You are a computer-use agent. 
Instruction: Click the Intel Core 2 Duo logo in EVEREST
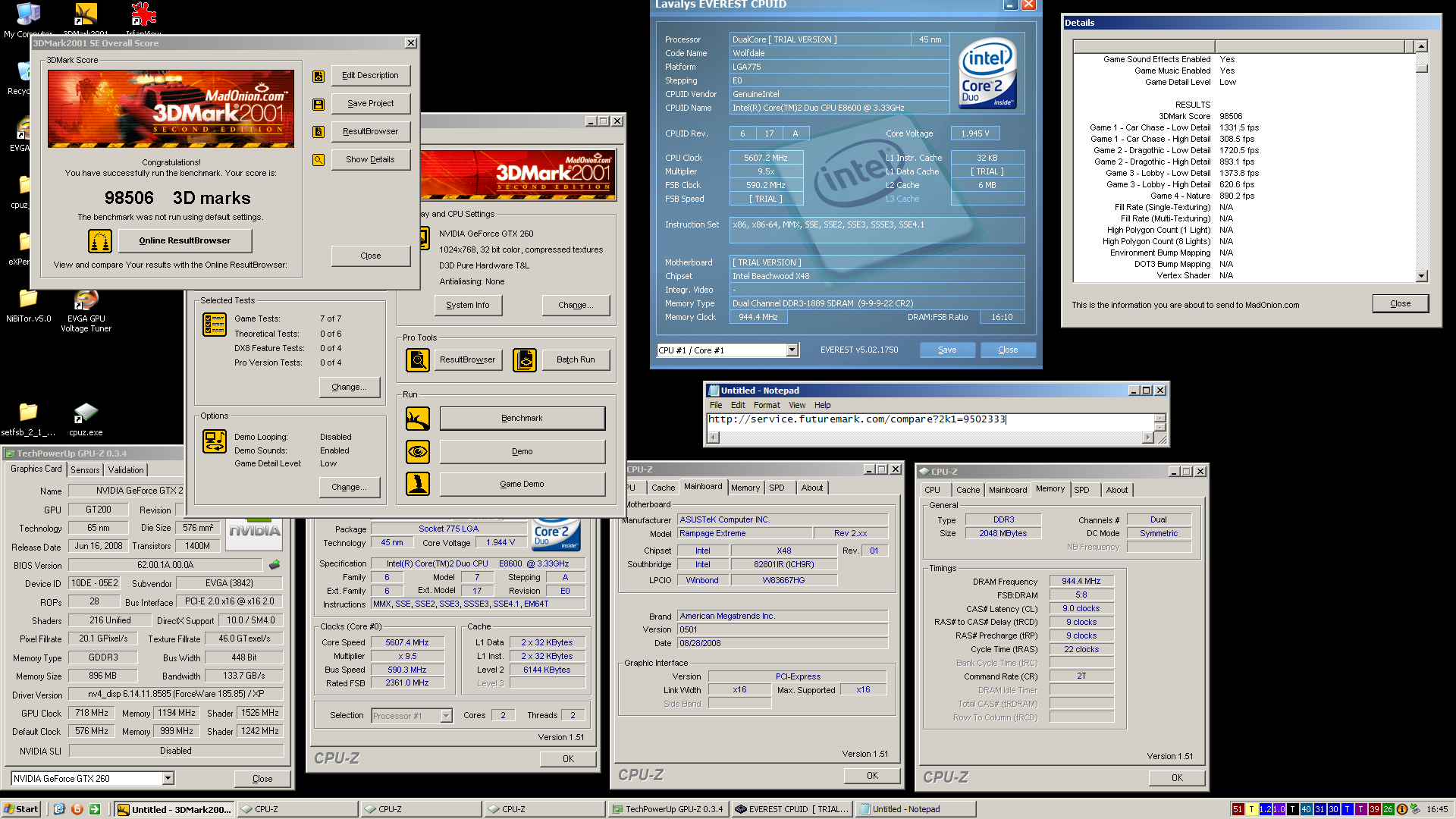coord(987,74)
